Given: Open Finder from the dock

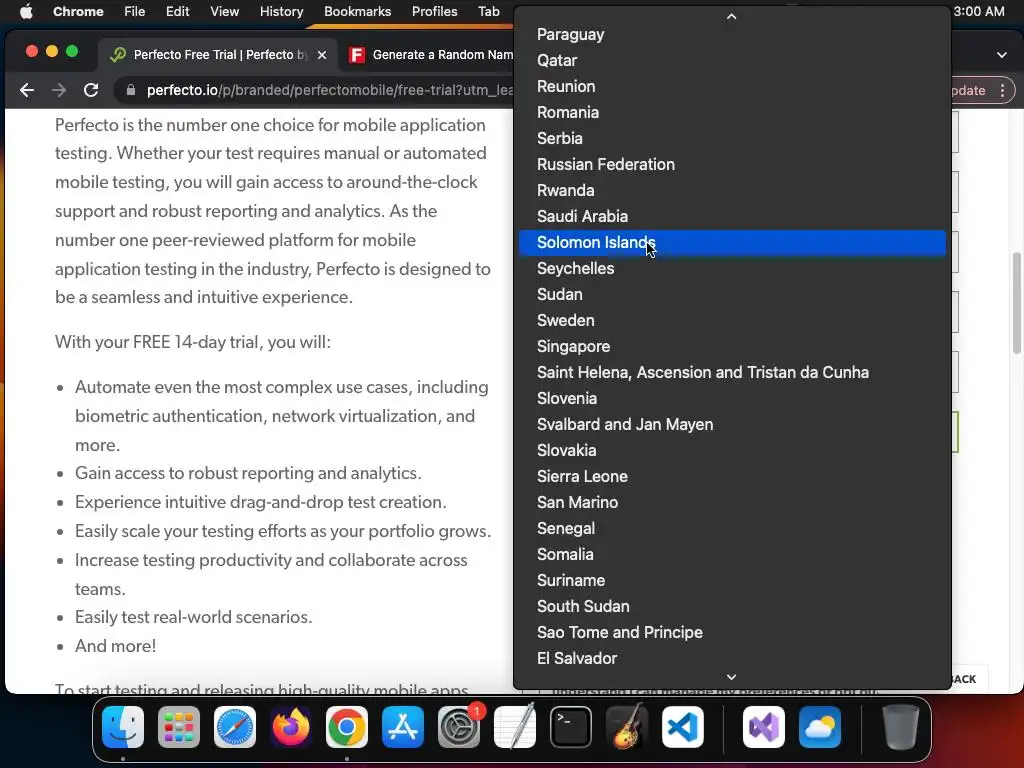Looking at the screenshot, I should [x=123, y=727].
